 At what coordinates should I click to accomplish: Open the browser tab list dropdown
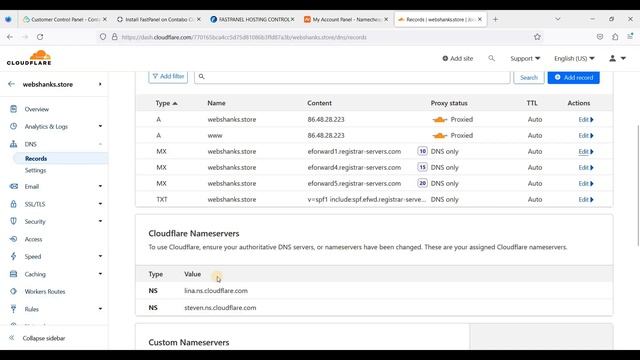point(558,19)
